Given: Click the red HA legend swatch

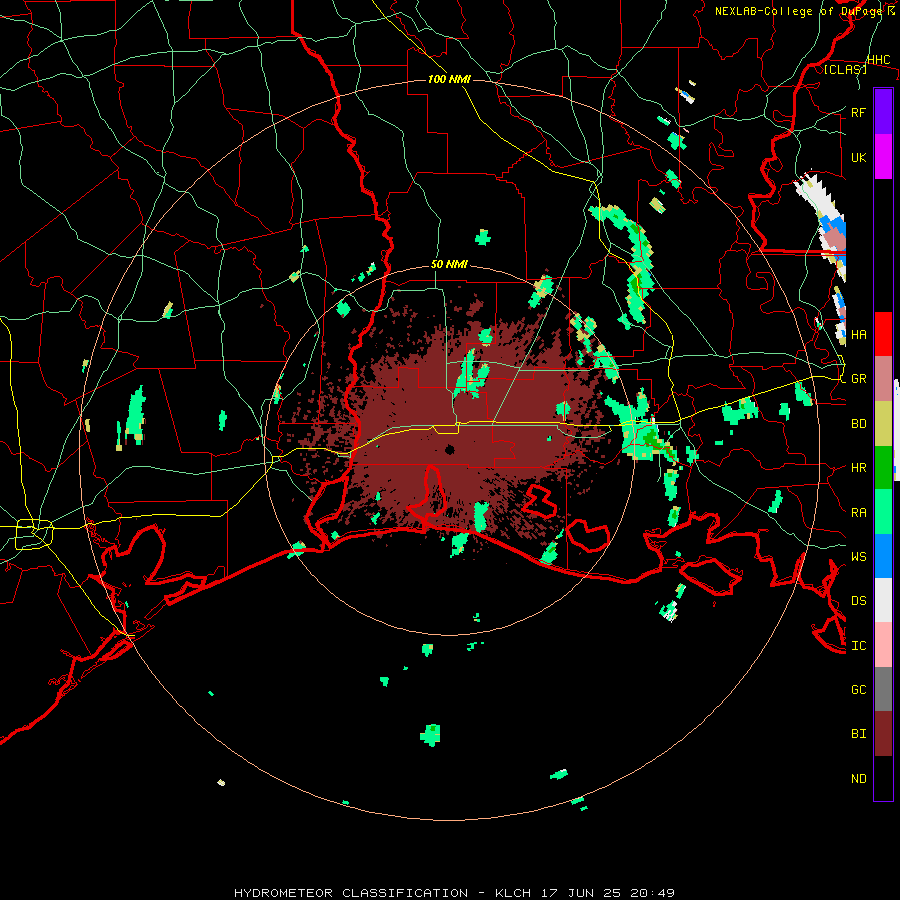Looking at the screenshot, I should point(883,334).
